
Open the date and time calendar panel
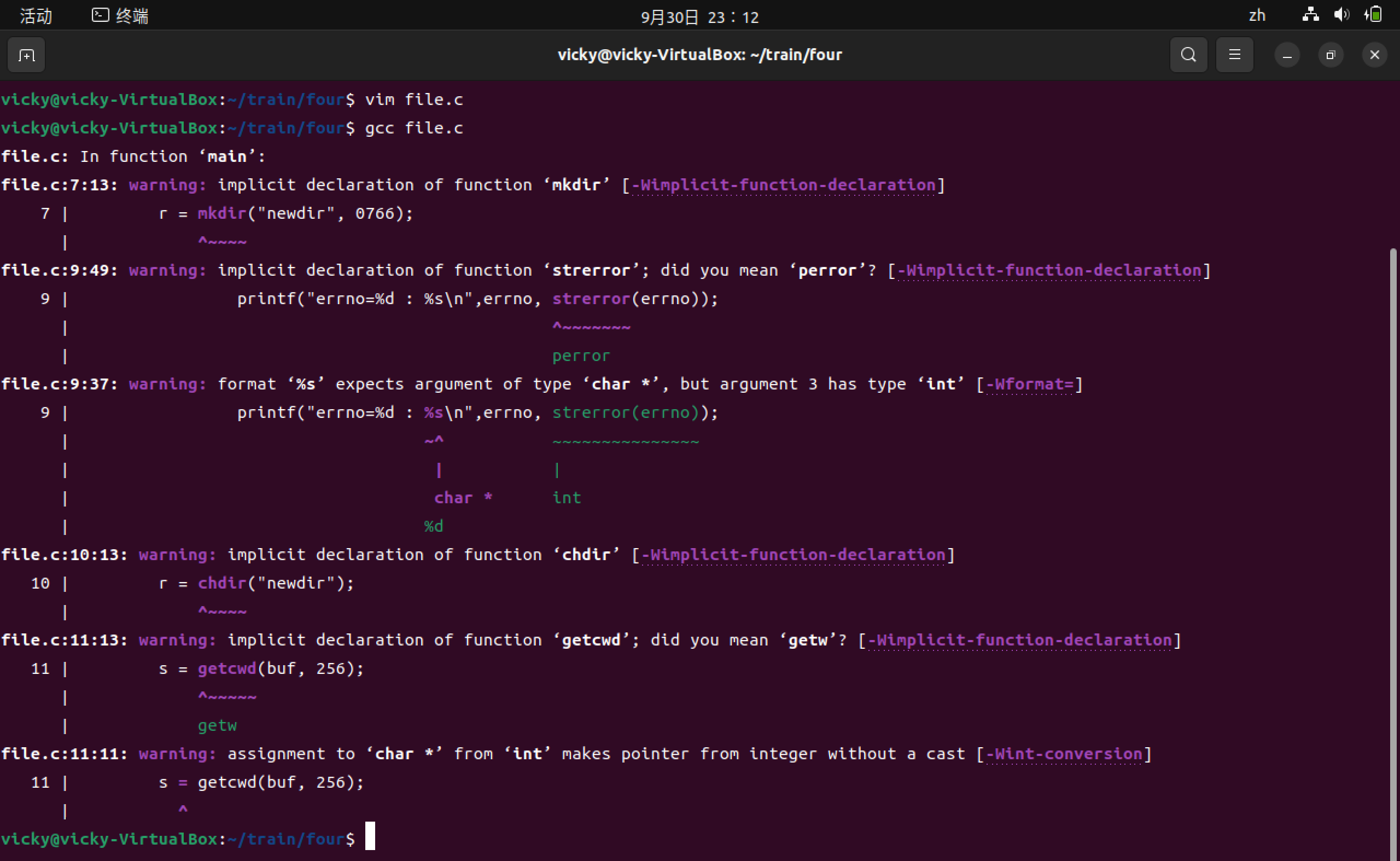pyautogui.click(x=699, y=17)
